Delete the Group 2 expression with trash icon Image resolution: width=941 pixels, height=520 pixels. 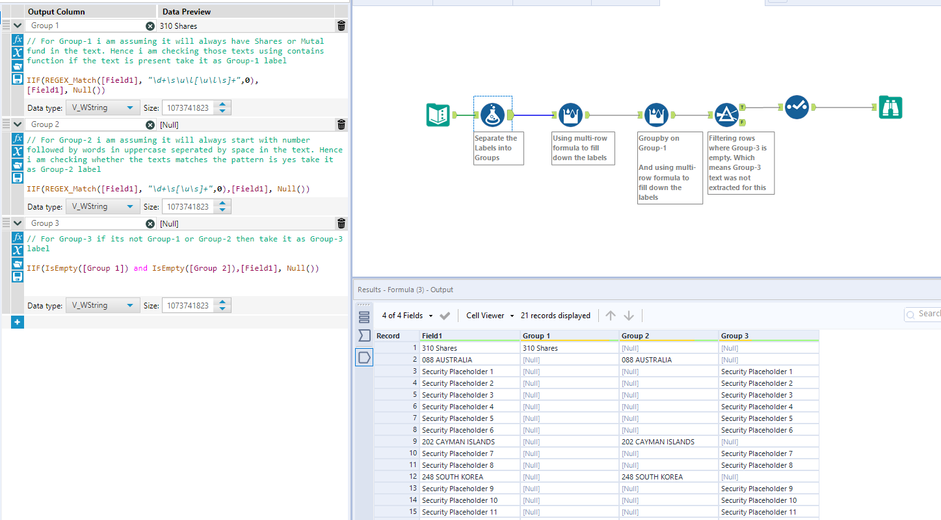(x=341, y=124)
